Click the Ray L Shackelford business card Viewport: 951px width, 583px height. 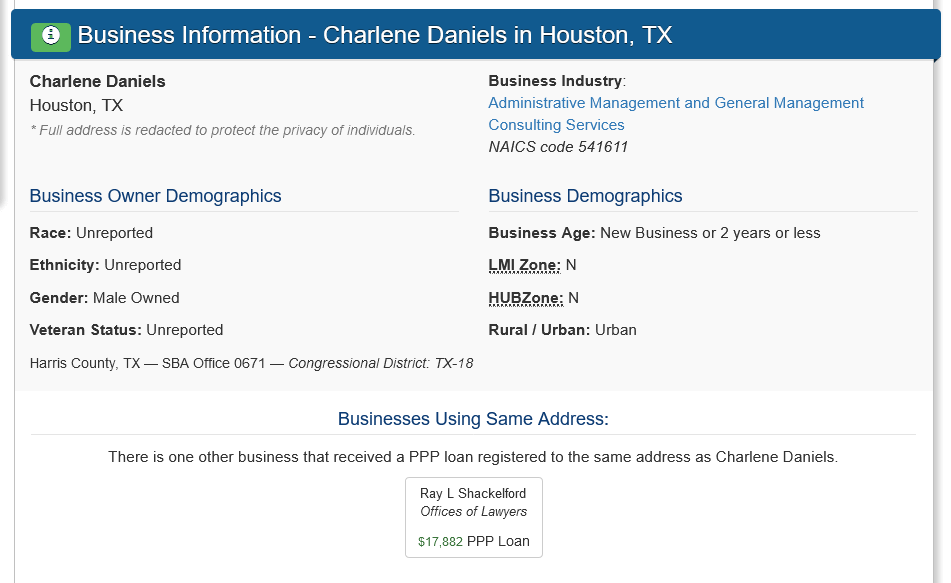tap(473, 517)
